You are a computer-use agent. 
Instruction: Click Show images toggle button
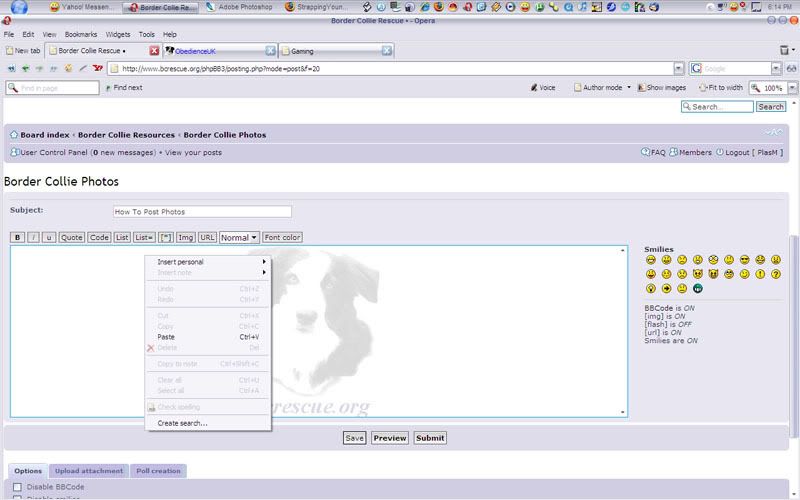(662, 88)
